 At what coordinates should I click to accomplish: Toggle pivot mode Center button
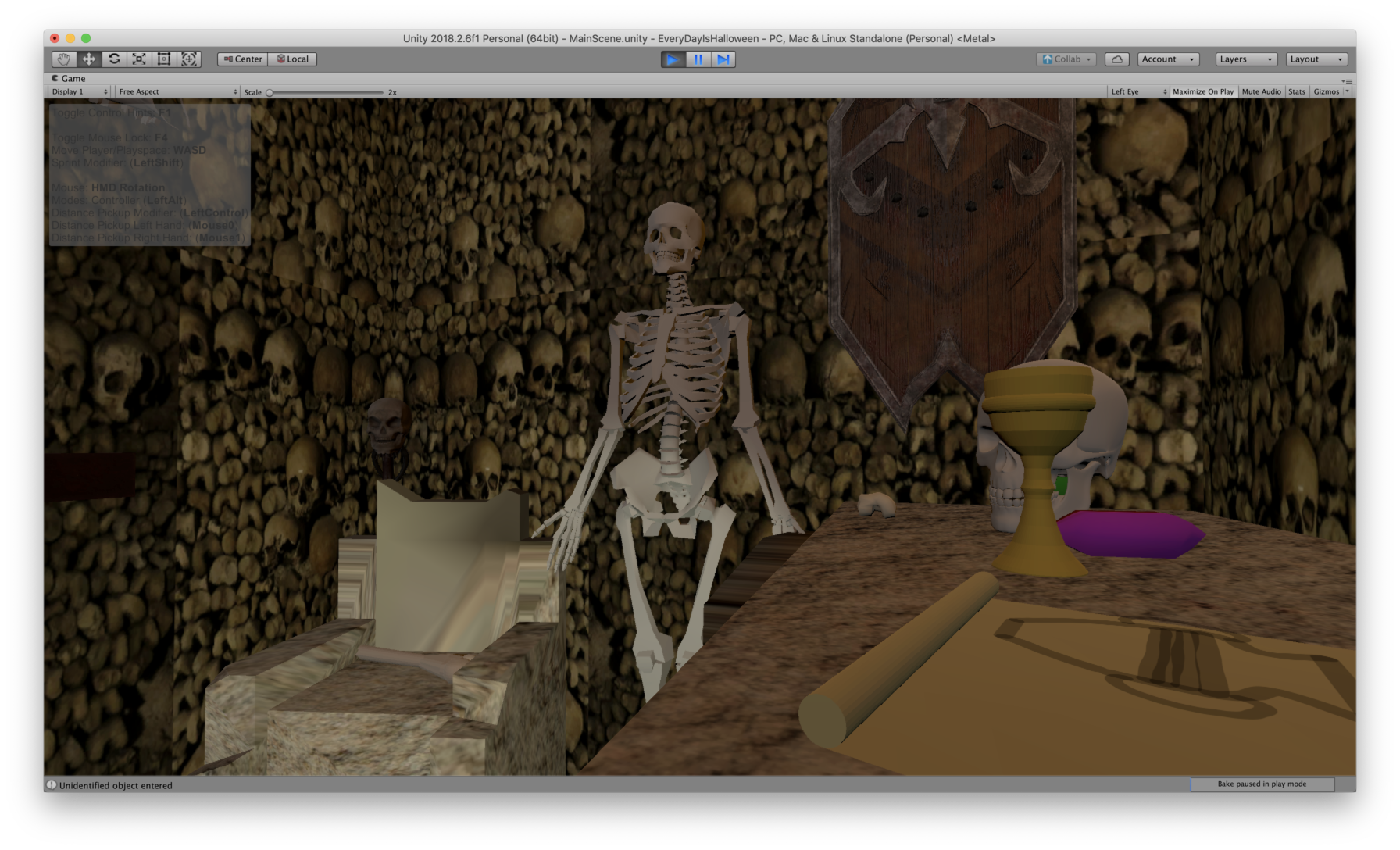pos(243,59)
